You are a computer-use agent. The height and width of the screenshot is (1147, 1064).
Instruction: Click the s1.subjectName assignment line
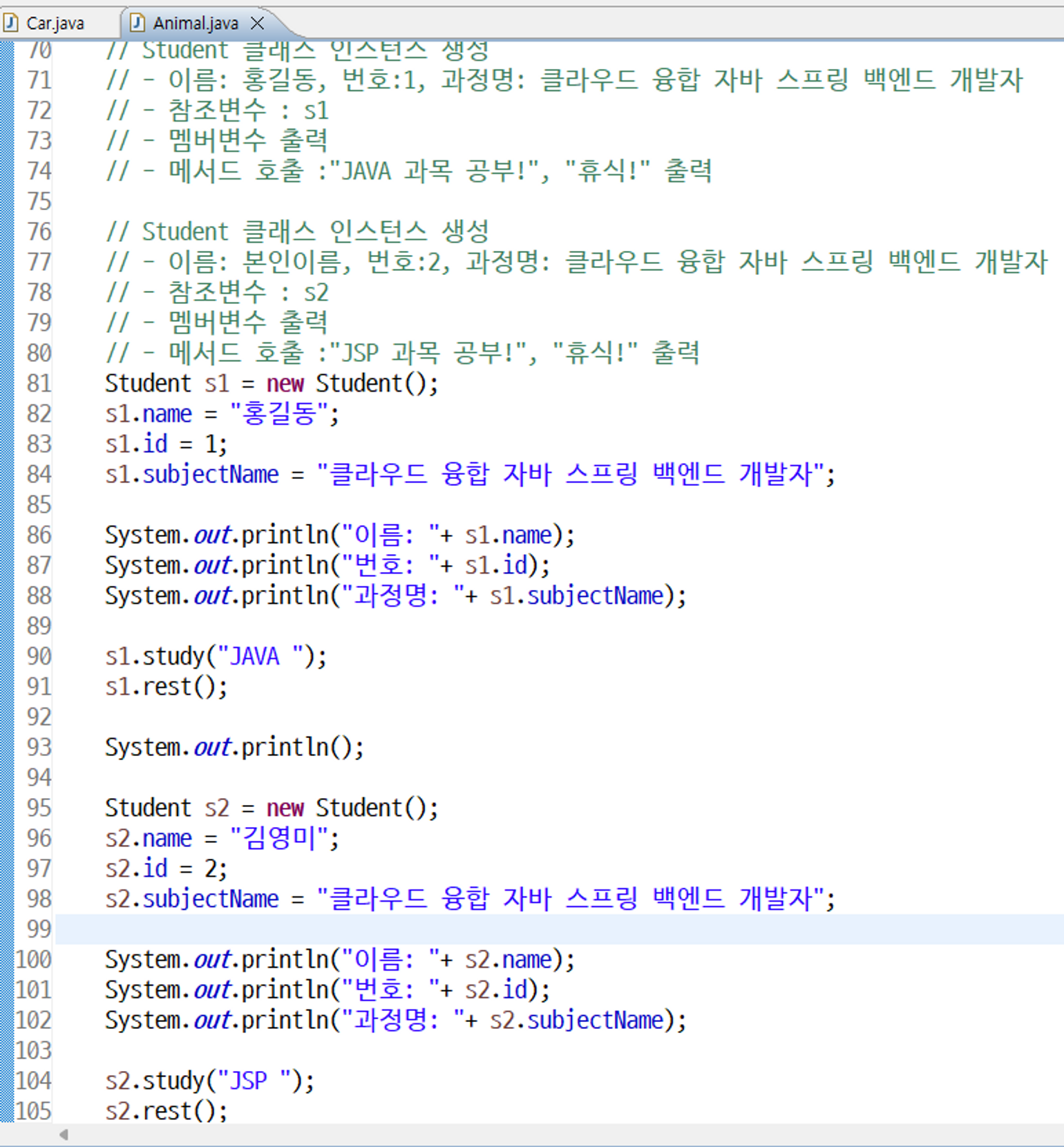470,475
